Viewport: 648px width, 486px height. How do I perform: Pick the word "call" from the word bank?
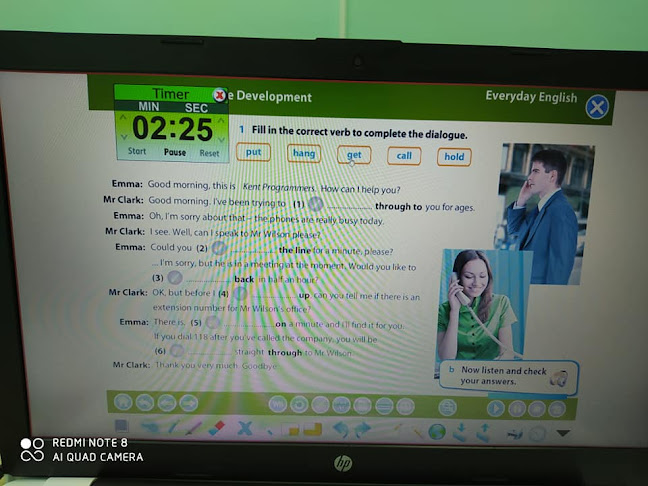pos(404,156)
